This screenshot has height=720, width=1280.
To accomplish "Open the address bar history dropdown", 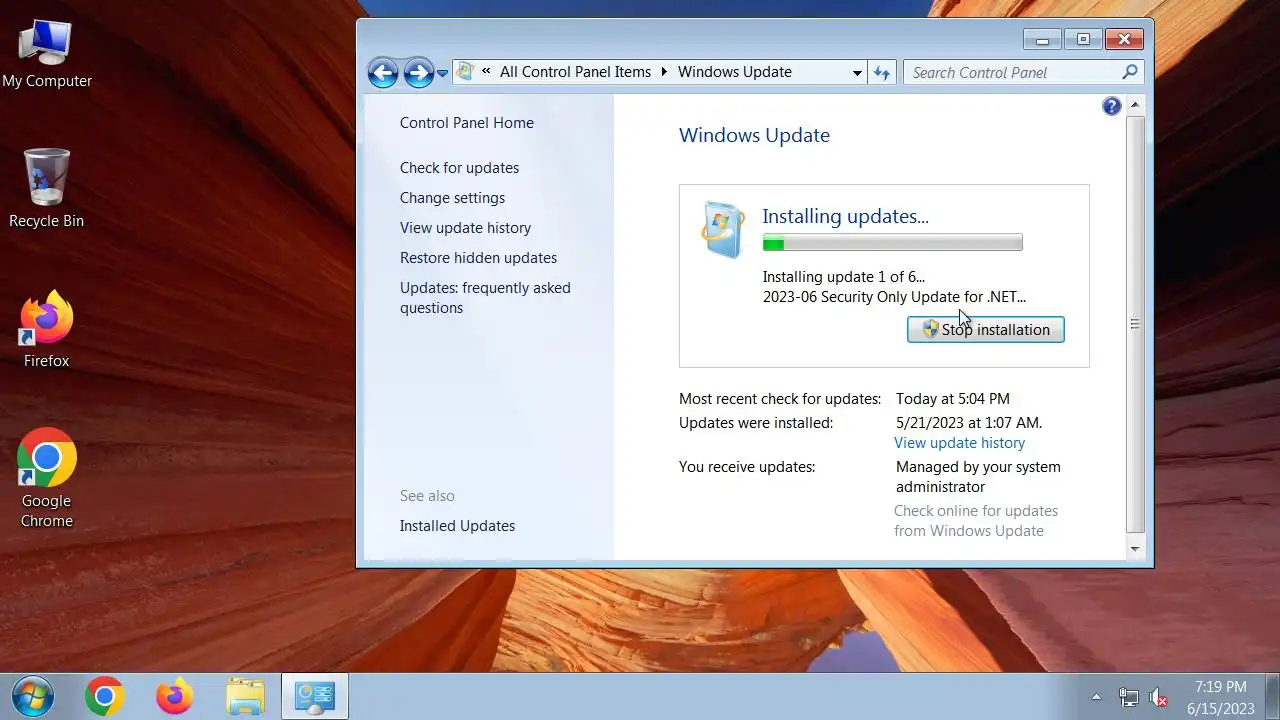I will (857, 72).
